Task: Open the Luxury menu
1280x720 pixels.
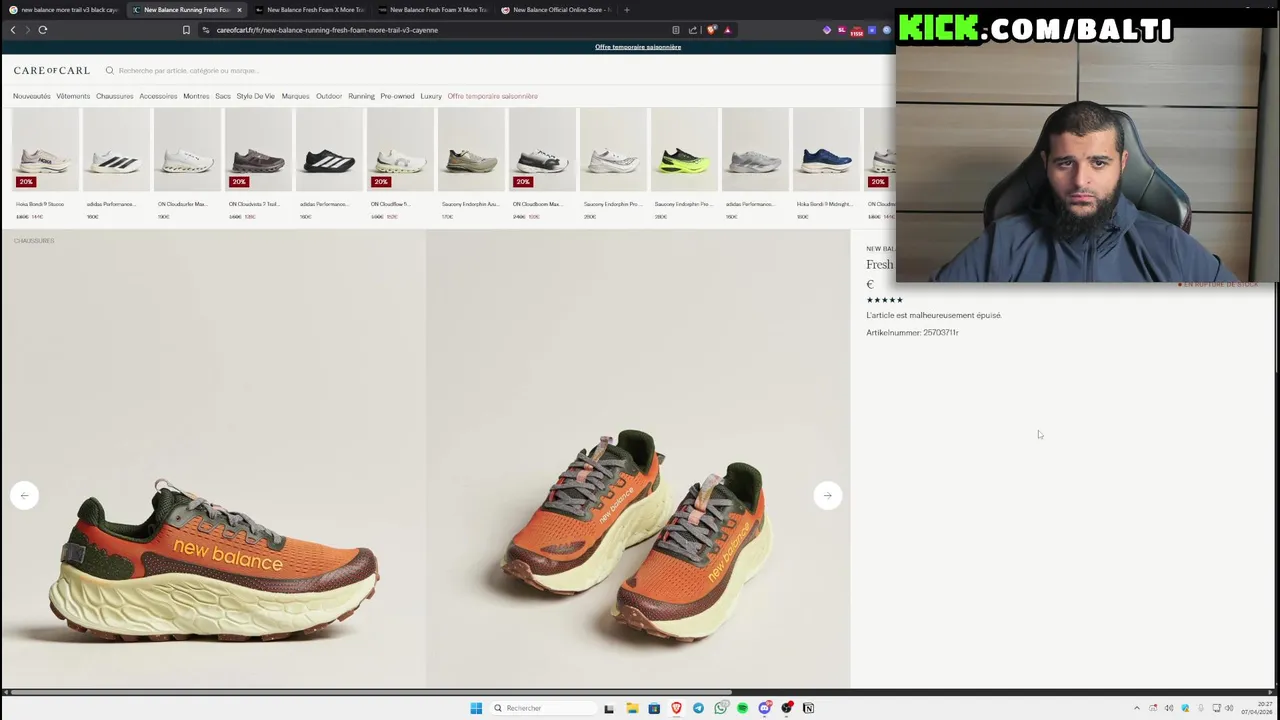Action: 431,96
